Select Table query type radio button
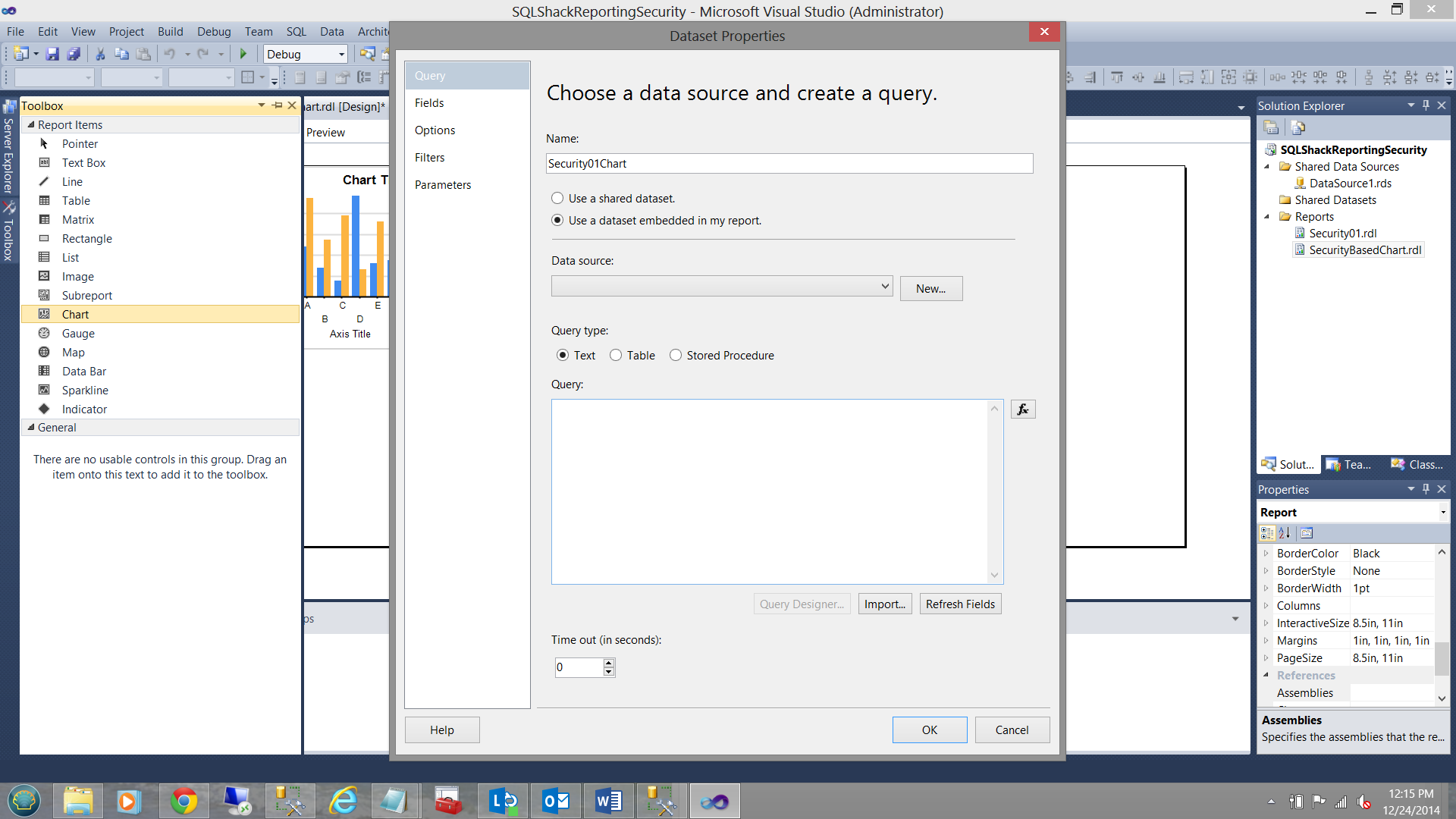The width and height of the screenshot is (1456, 819). click(x=616, y=356)
